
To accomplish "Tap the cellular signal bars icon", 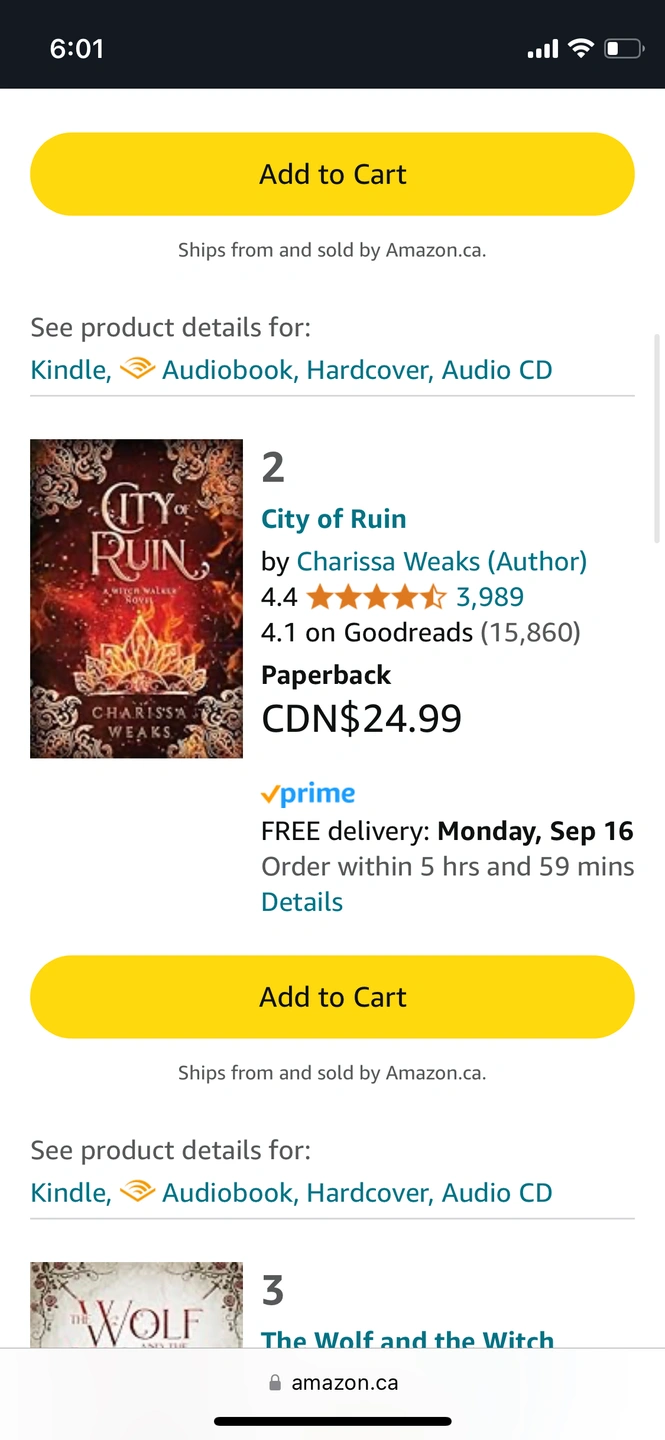I will pyautogui.click(x=542, y=48).
